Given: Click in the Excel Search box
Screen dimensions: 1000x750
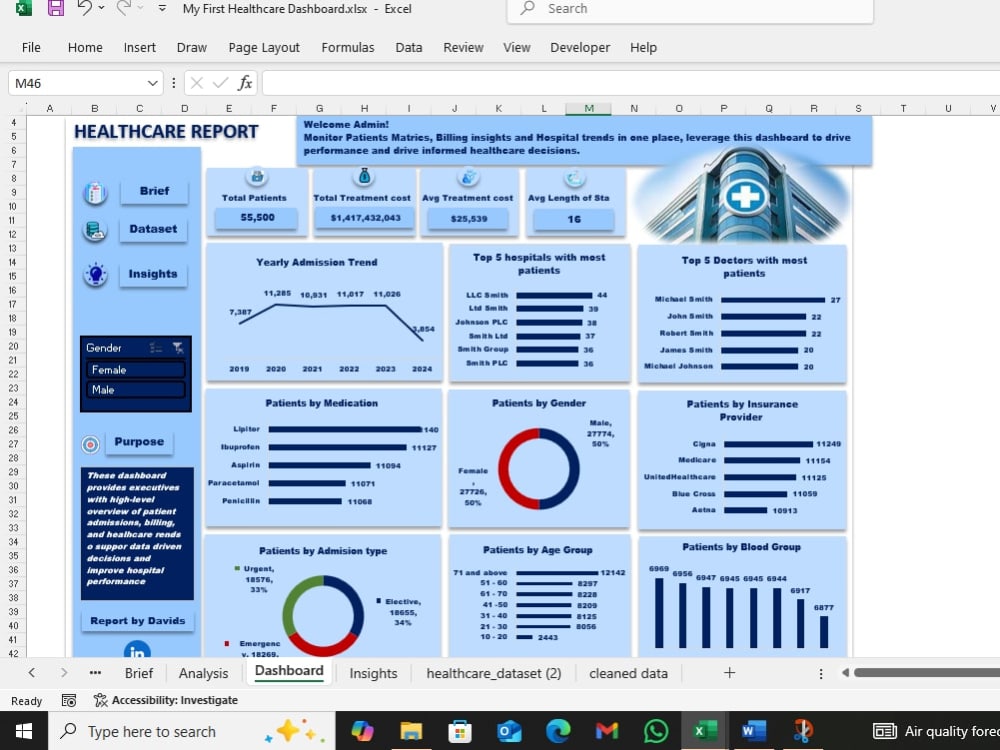Looking at the screenshot, I should point(690,9).
